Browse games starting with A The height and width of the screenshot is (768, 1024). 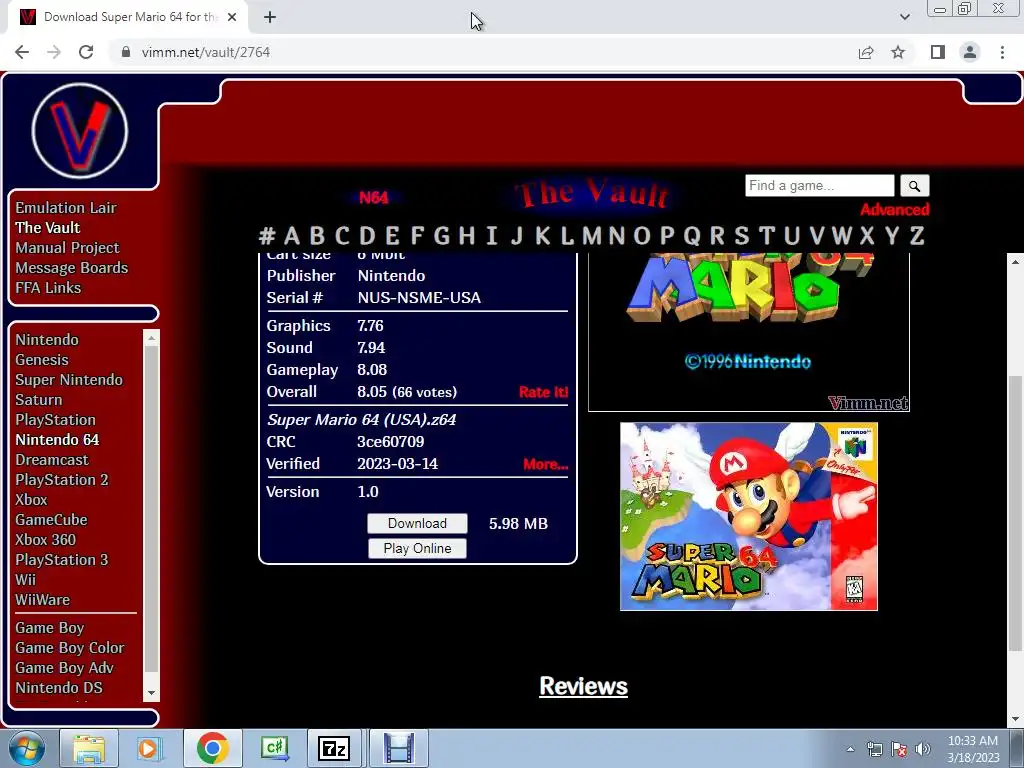tap(292, 235)
